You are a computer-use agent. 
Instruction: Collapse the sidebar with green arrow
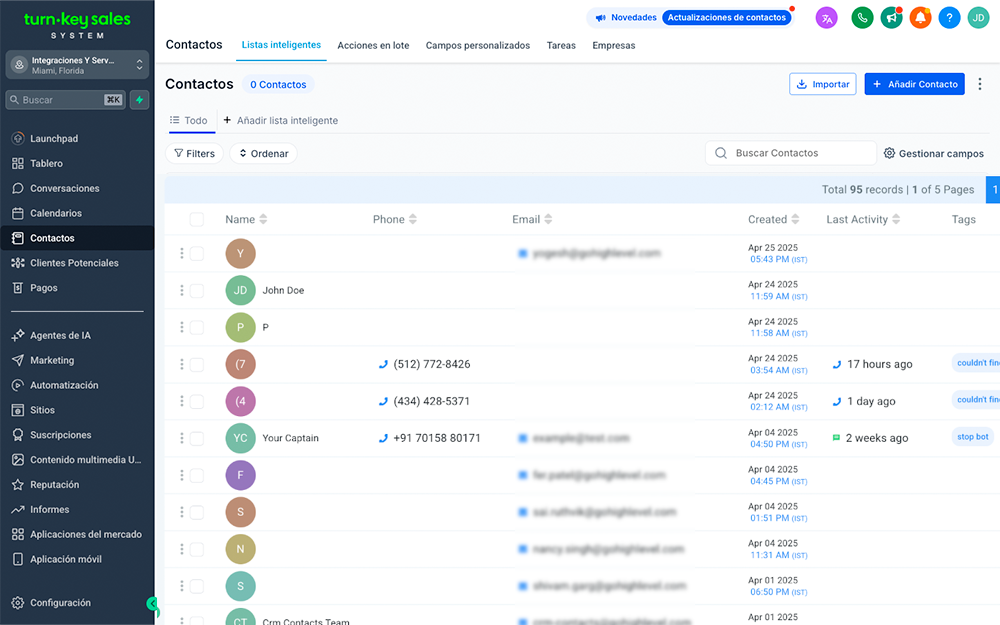point(152,603)
